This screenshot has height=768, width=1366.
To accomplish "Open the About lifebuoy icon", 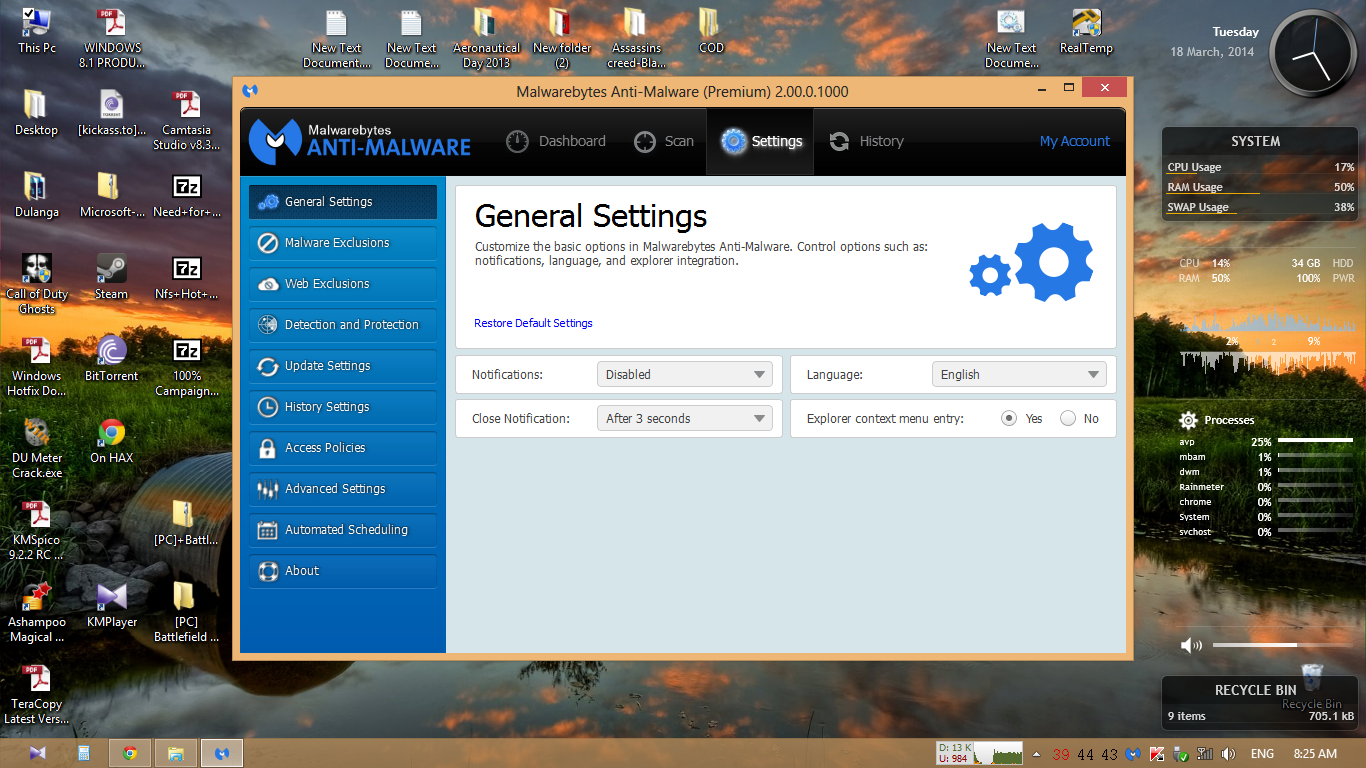I will click(x=268, y=571).
